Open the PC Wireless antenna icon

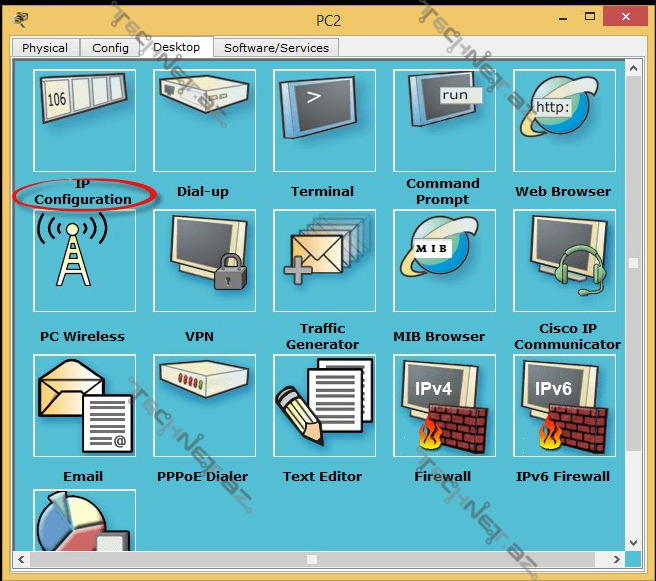point(84,260)
